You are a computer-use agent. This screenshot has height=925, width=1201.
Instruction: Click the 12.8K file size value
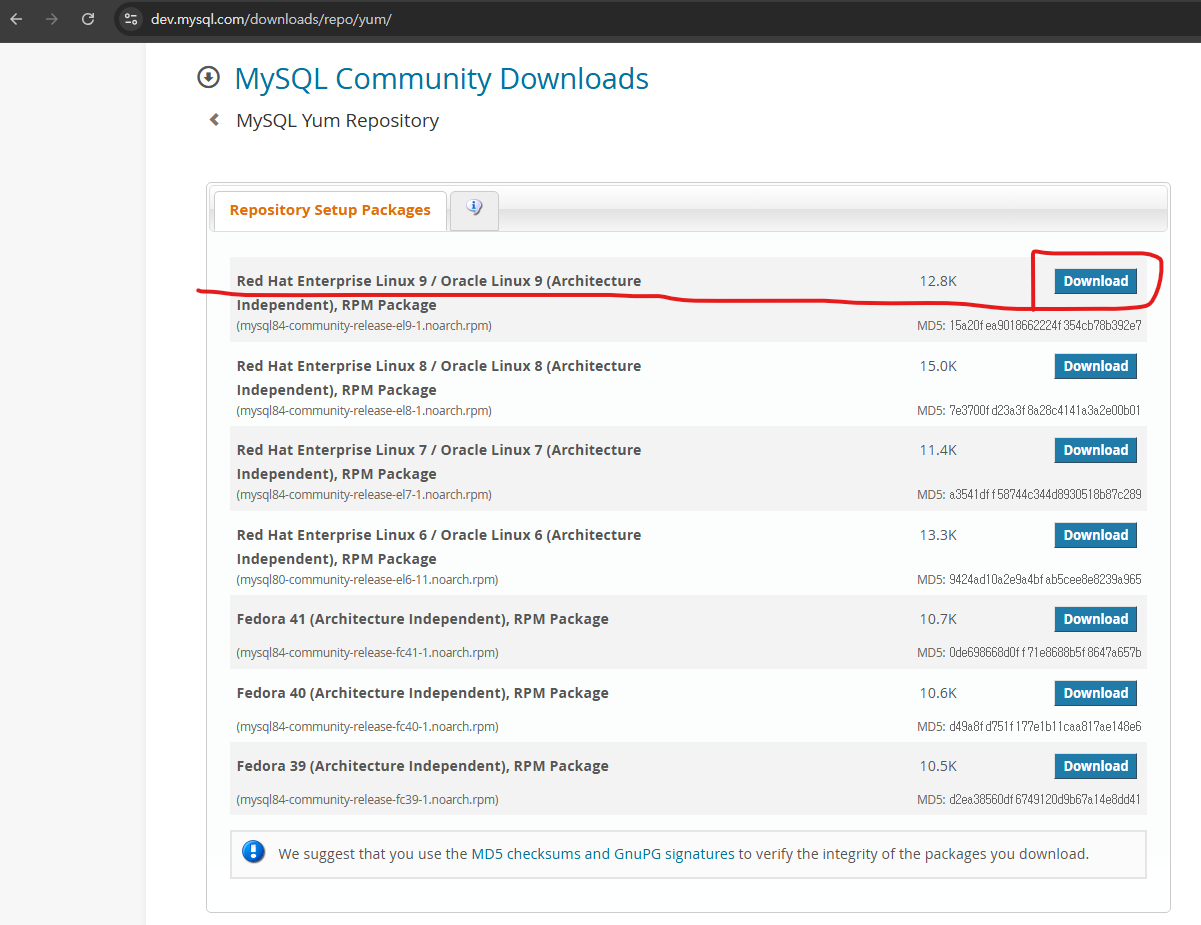tap(938, 281)
